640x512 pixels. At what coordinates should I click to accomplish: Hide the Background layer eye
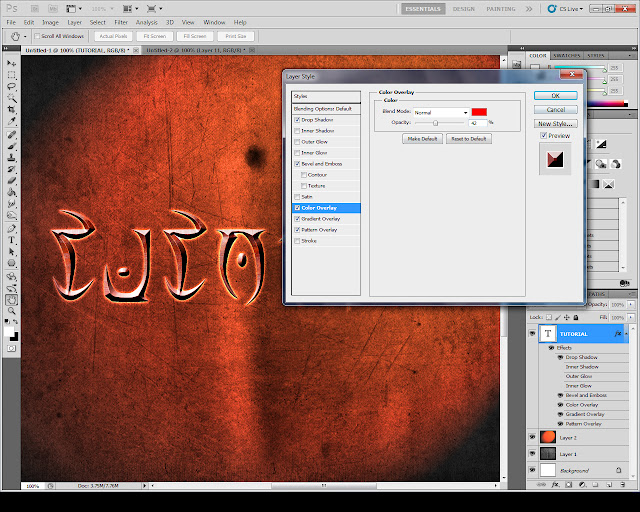point(532,470)
